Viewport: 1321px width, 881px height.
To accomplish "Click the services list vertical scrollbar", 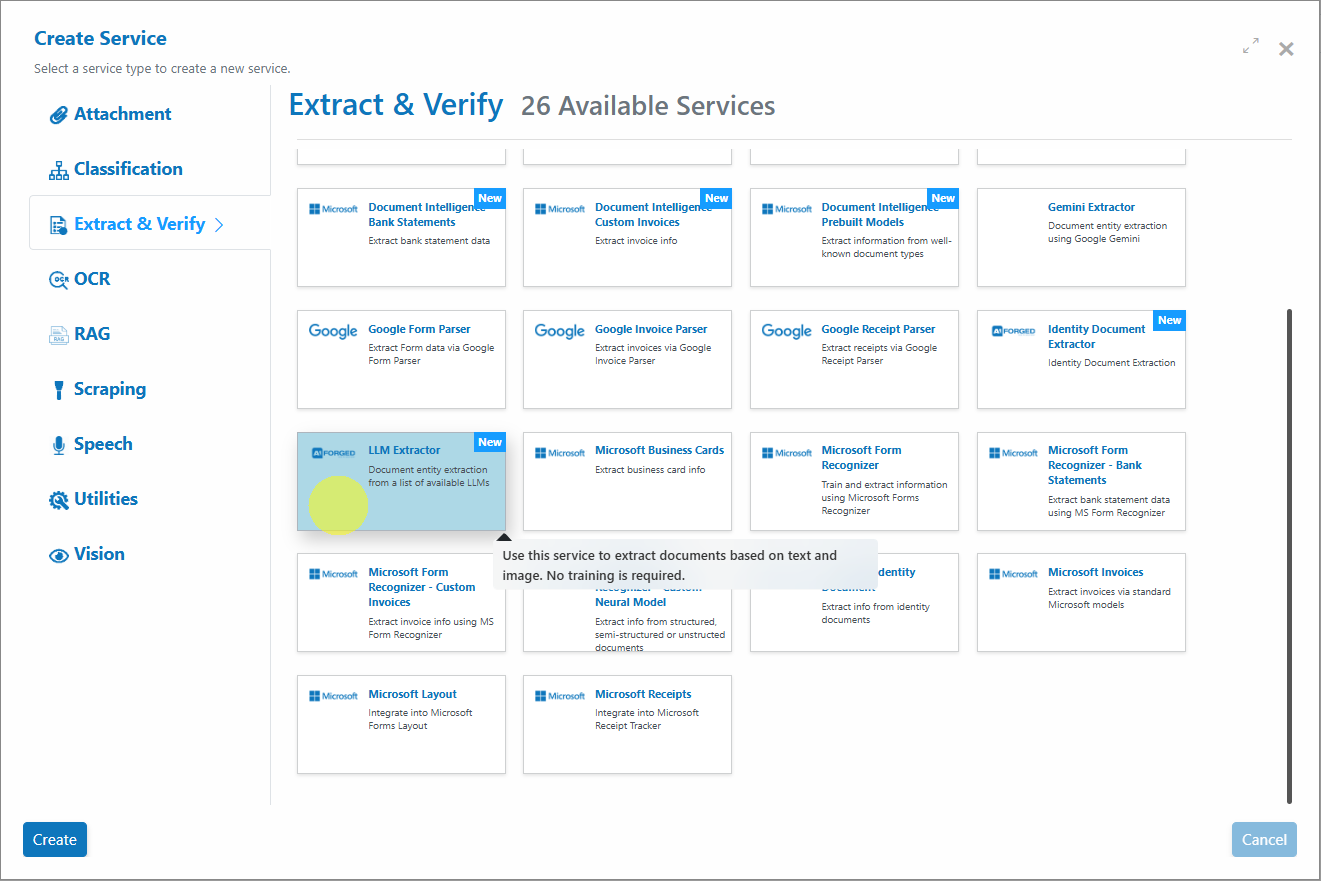I will [x=1289, y=555].
